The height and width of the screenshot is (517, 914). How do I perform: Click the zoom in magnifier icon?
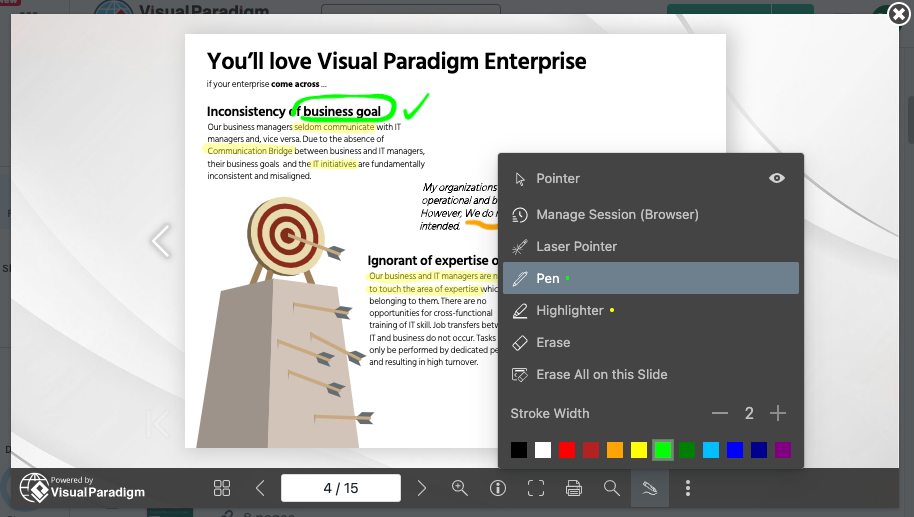point(460,488)
